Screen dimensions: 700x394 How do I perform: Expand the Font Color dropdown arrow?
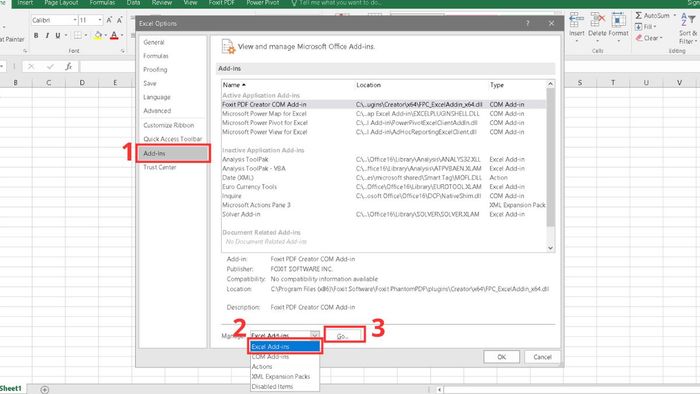[x=122, y=35]
